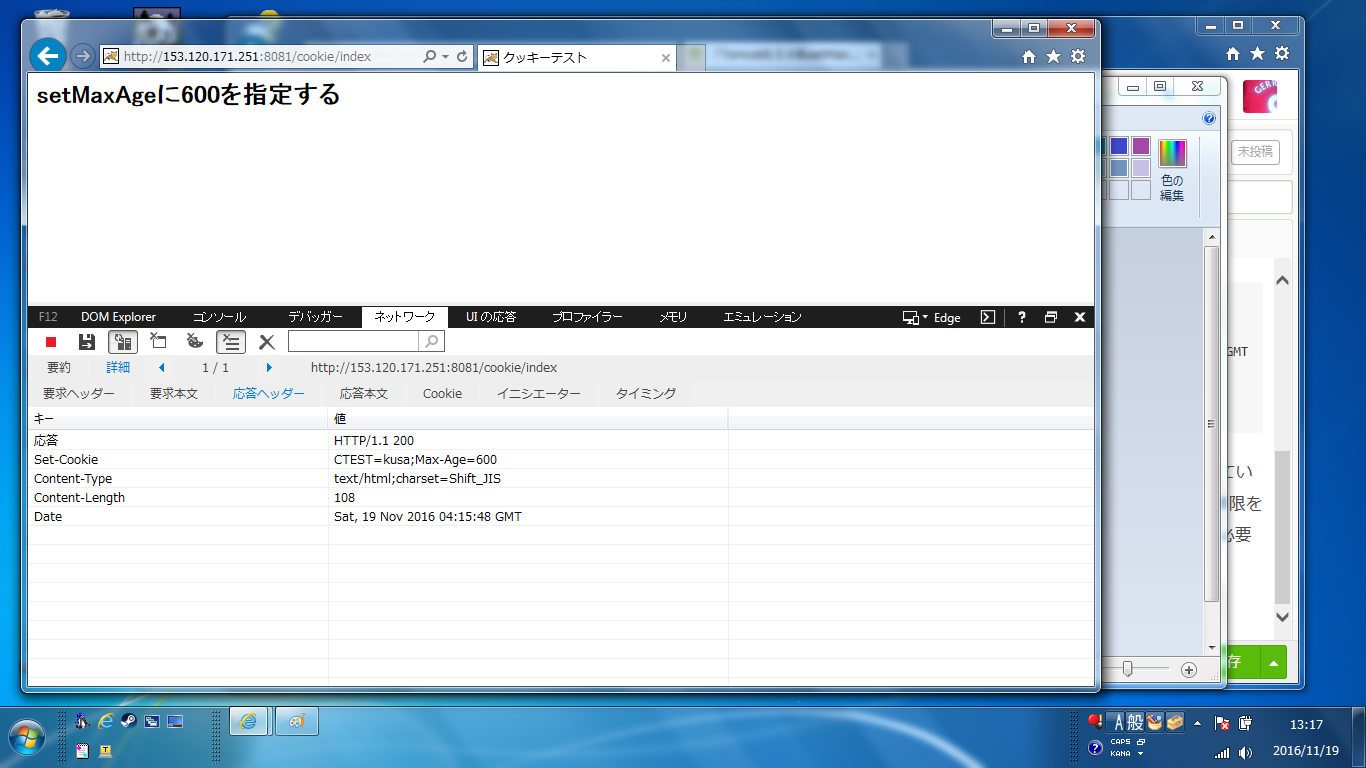Image resolution: width=1366 pixels, height=768 pixels.
Task: Toggle clear entries on navigate
Action: 158,341
